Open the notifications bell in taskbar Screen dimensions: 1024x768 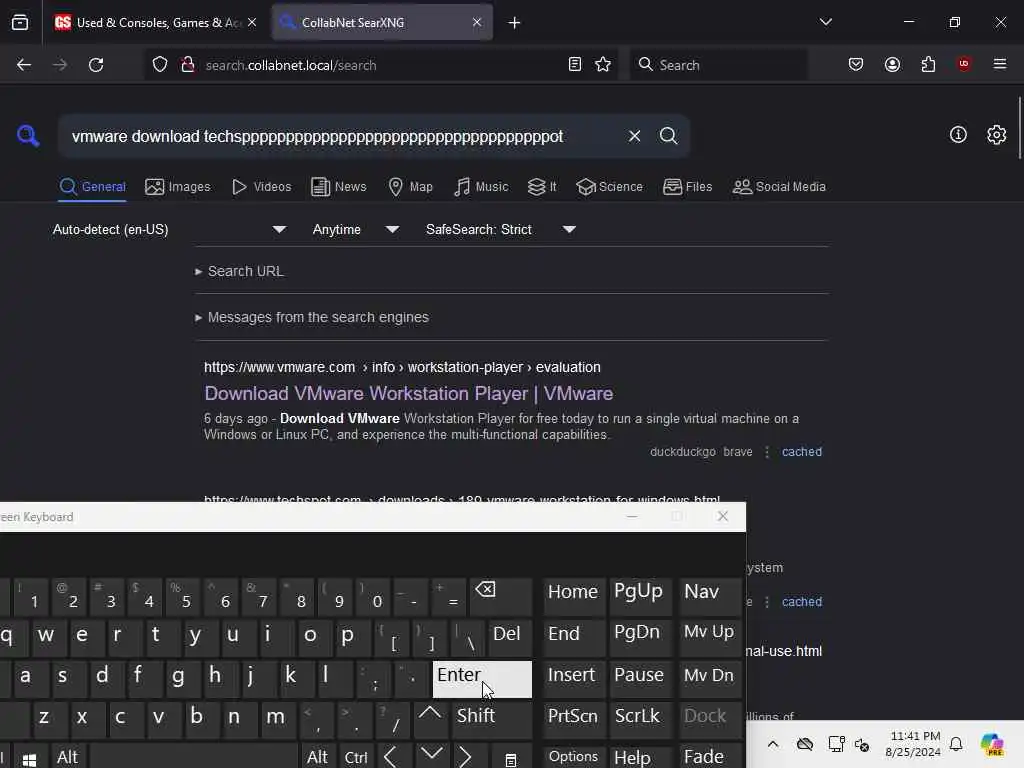[956, 744]
